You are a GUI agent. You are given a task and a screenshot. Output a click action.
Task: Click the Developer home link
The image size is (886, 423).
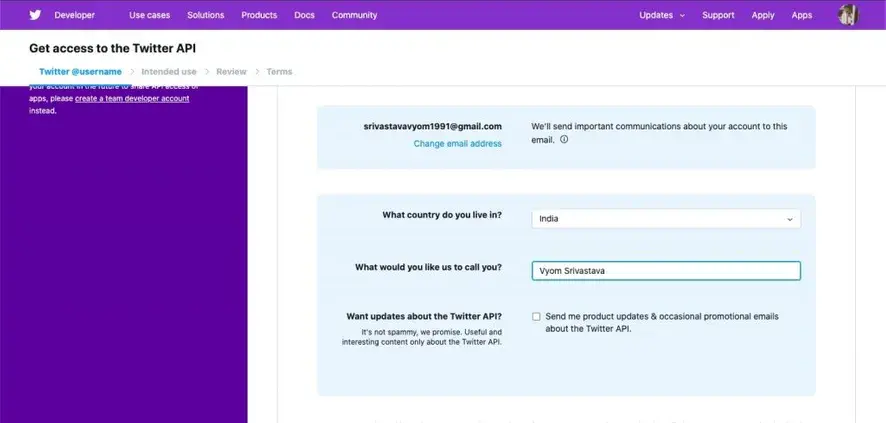pos(75,15)
